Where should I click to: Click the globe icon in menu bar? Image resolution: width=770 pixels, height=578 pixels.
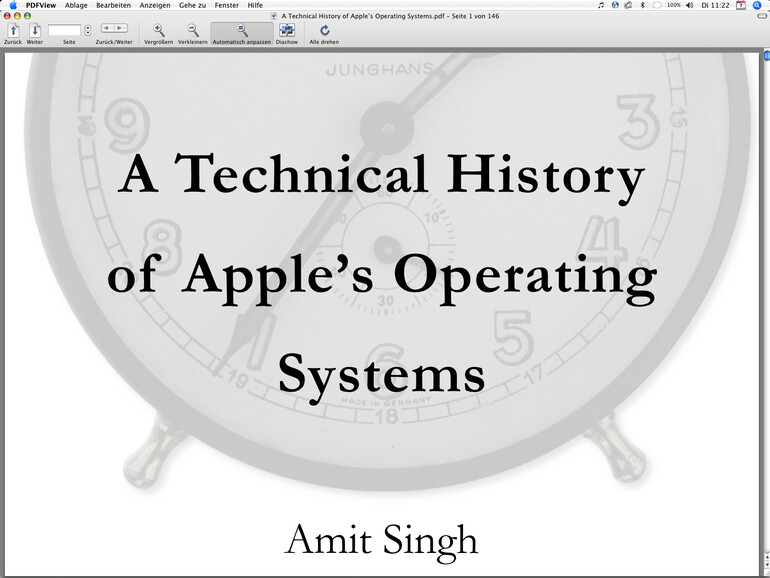tap(615, 5)
